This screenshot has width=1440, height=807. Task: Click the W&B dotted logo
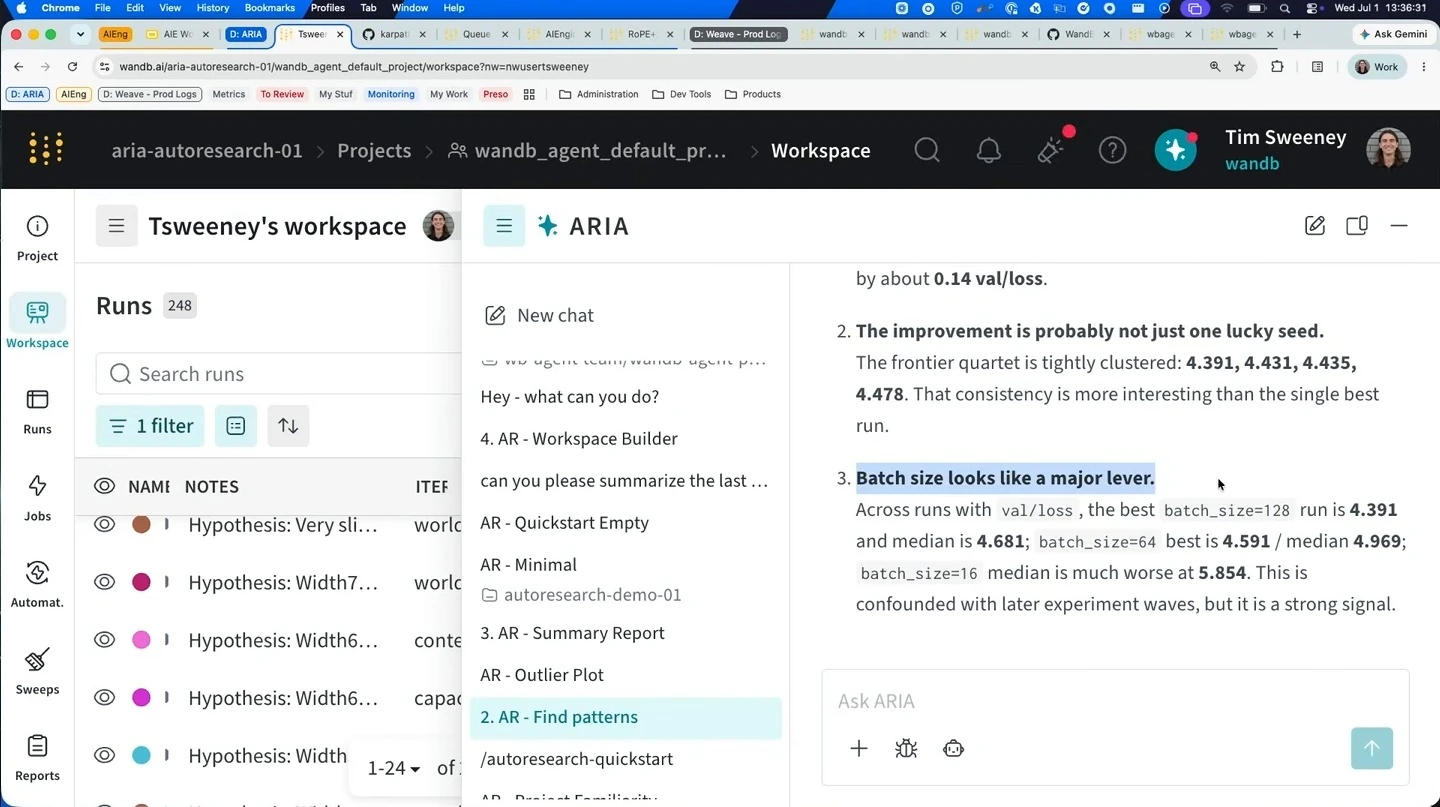(x=46, y=149)
